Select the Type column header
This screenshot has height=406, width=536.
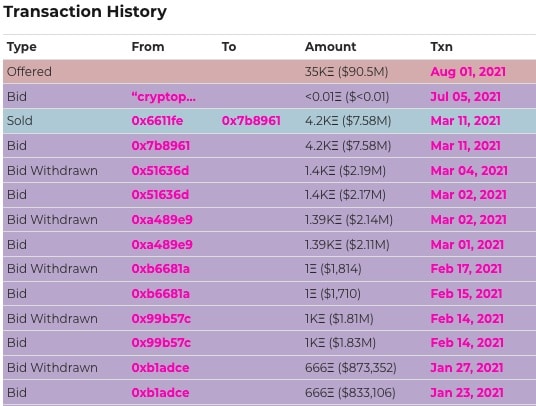[x=22, y=47]
